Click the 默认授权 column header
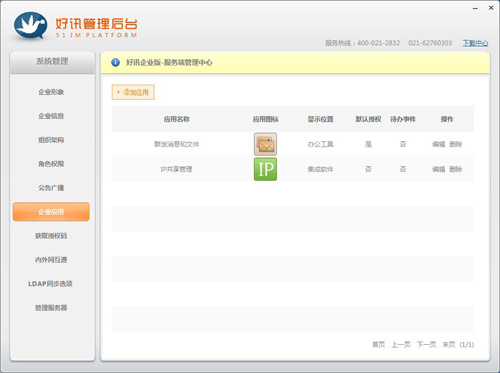Viewport: 500px width, 373px height. 368,119
